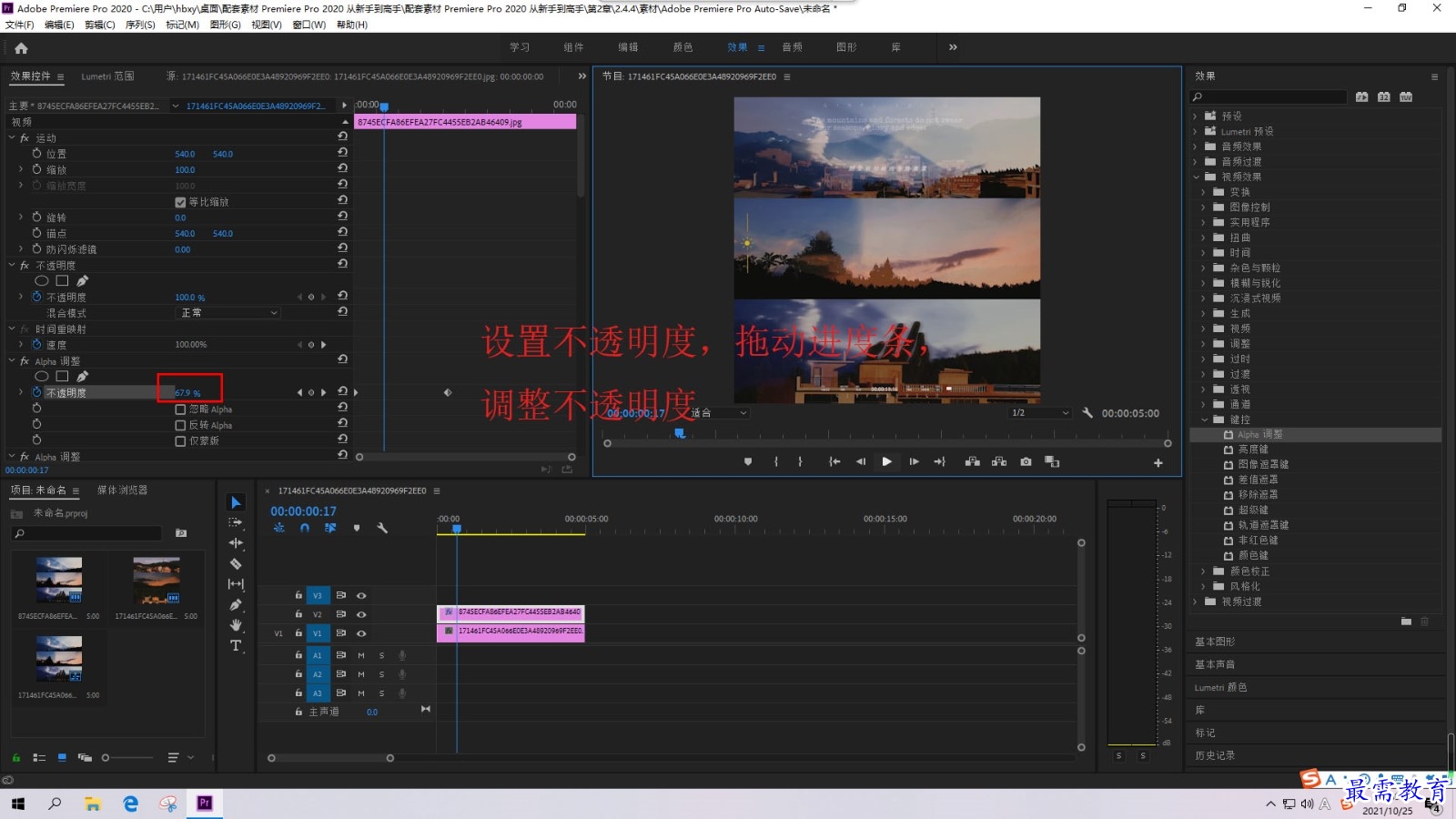Add marker in program monitor
The image size is (1456, 819).
748,461
